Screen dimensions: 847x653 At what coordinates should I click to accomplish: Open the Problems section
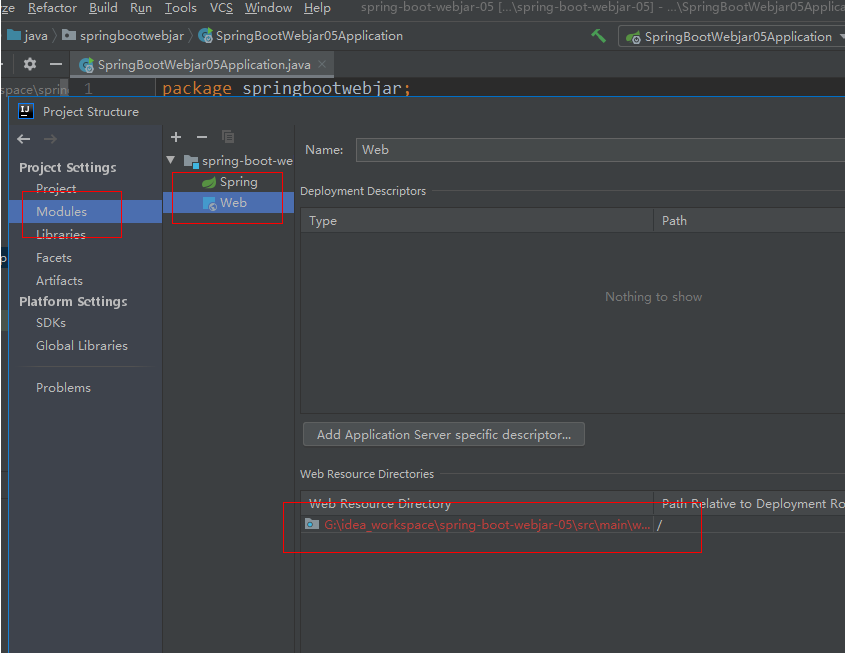click(63, 388)
